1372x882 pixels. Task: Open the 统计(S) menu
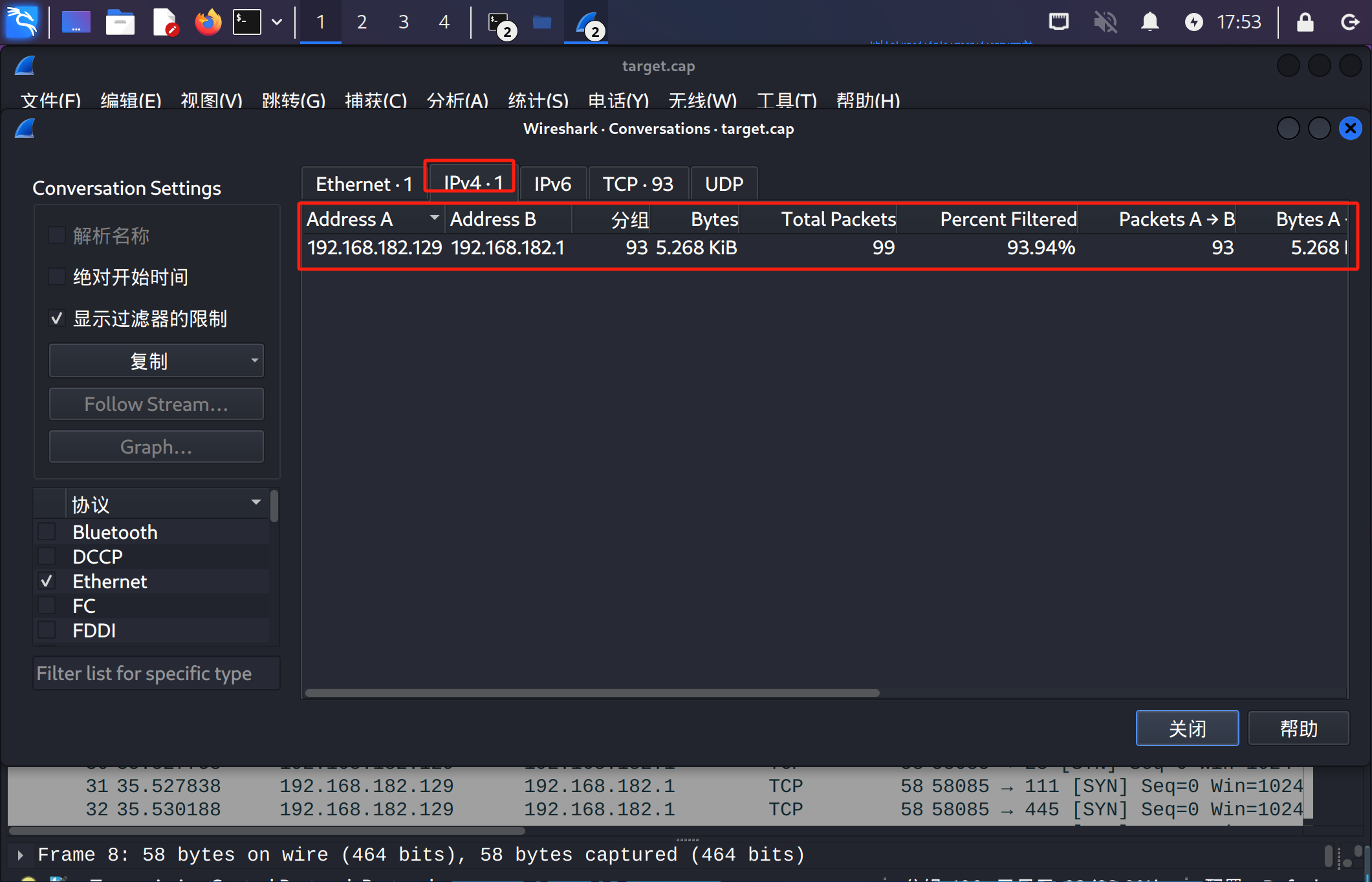tap(538, 100)
